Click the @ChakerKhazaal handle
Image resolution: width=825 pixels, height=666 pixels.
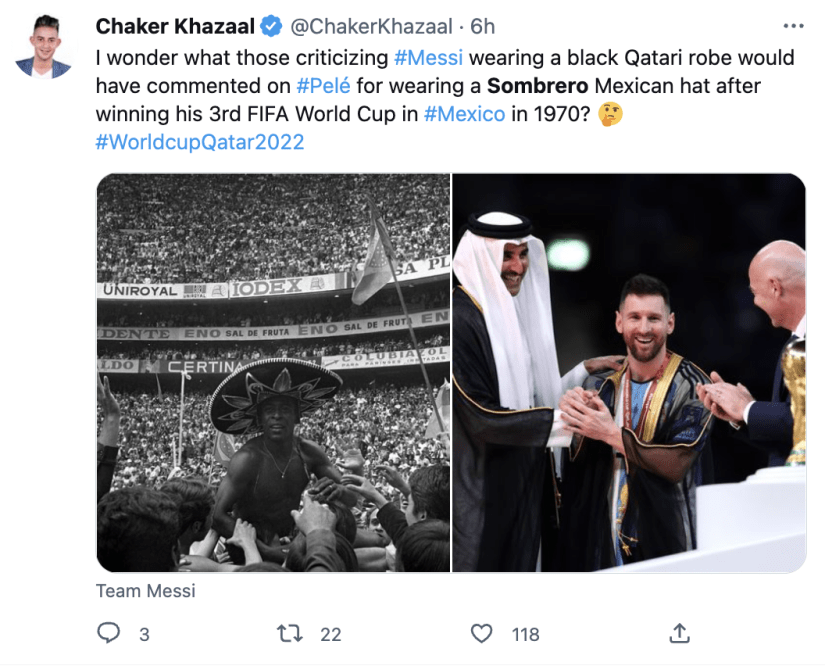[x=372, y=25]
